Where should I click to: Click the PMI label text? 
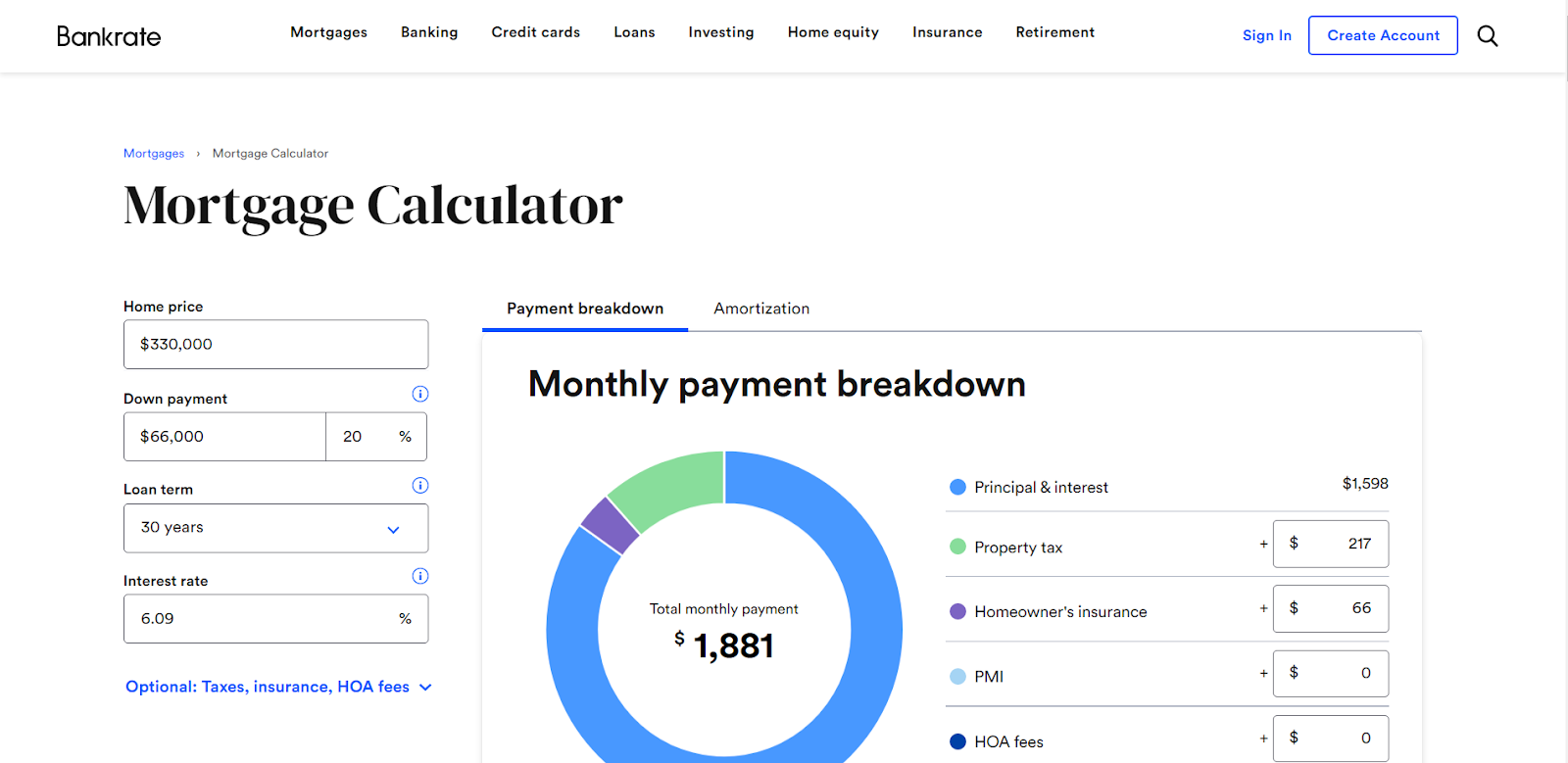(989, 677)
